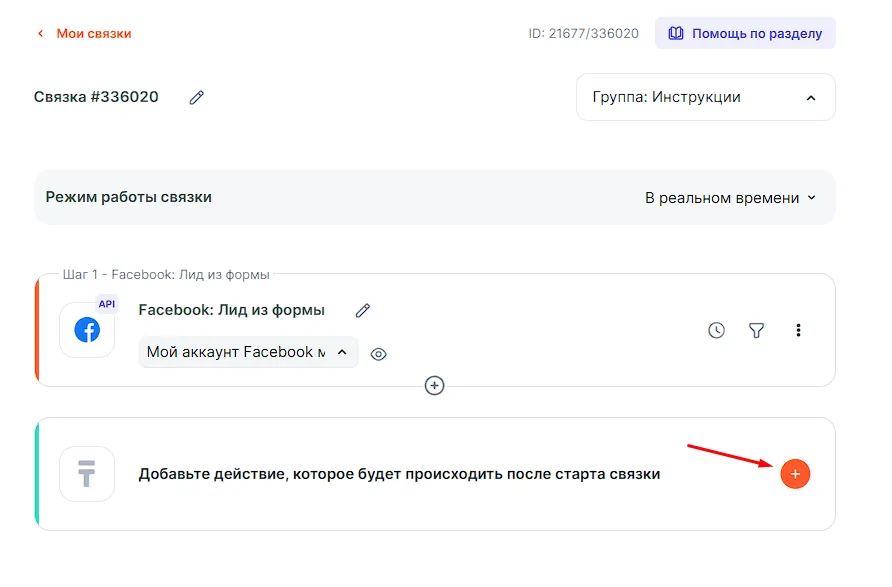Click the Facebook logo icon in step 1
Screen dimensions: 892x587
pos(87,330)
